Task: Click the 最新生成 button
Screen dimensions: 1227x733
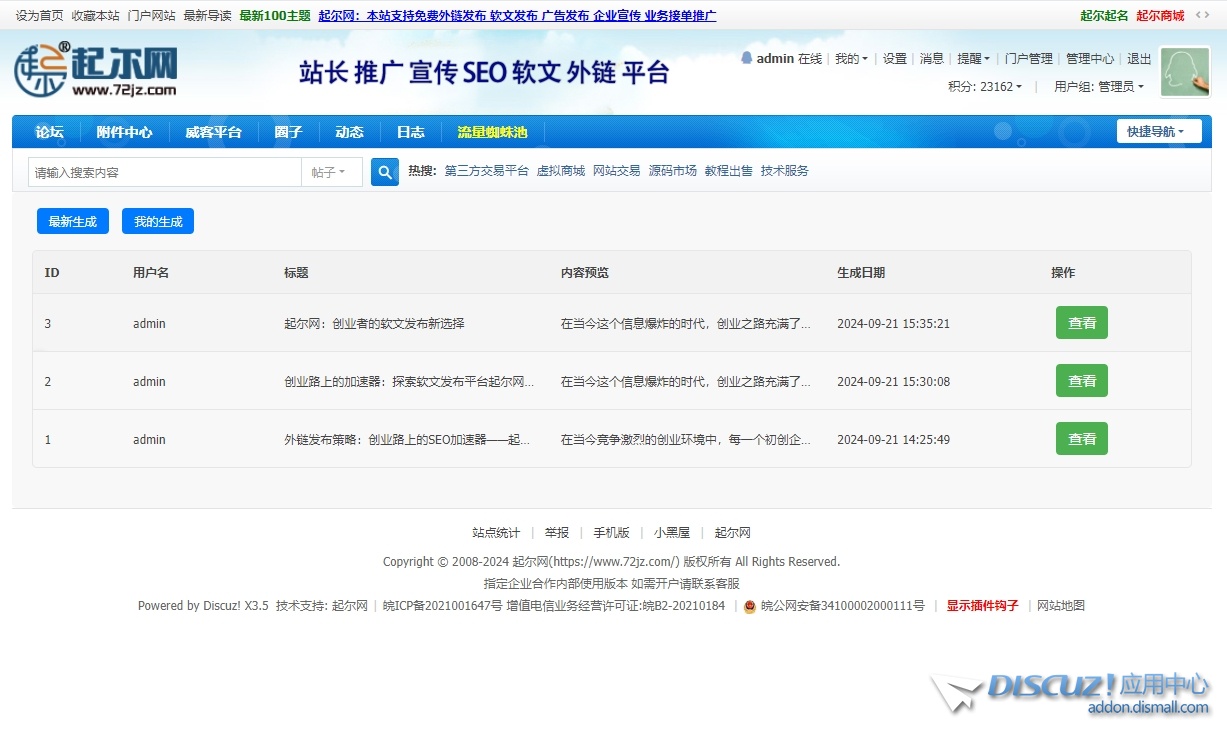Action: click(72, 221)
